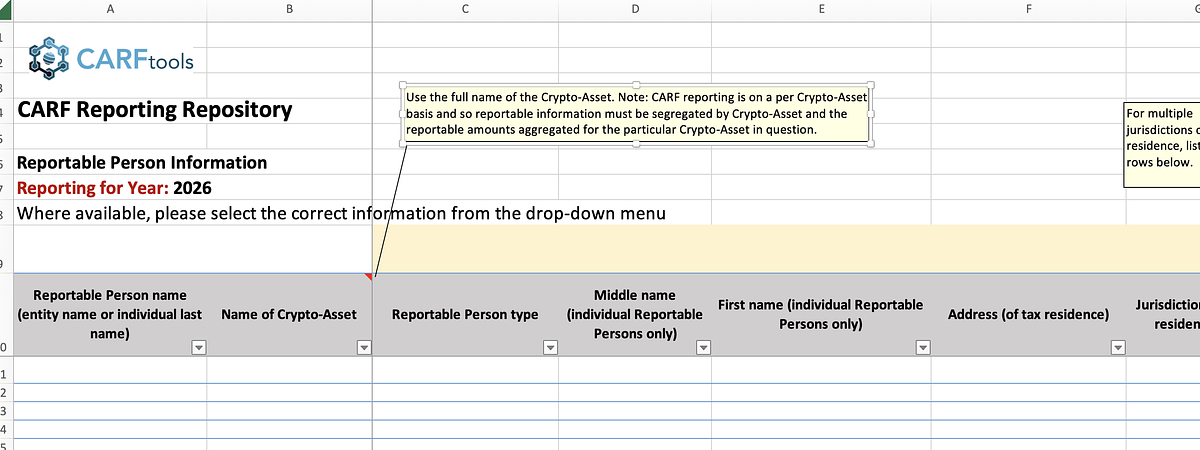Select column A header
Viewport: 1200px width, 450px height.
click(109, 8)
